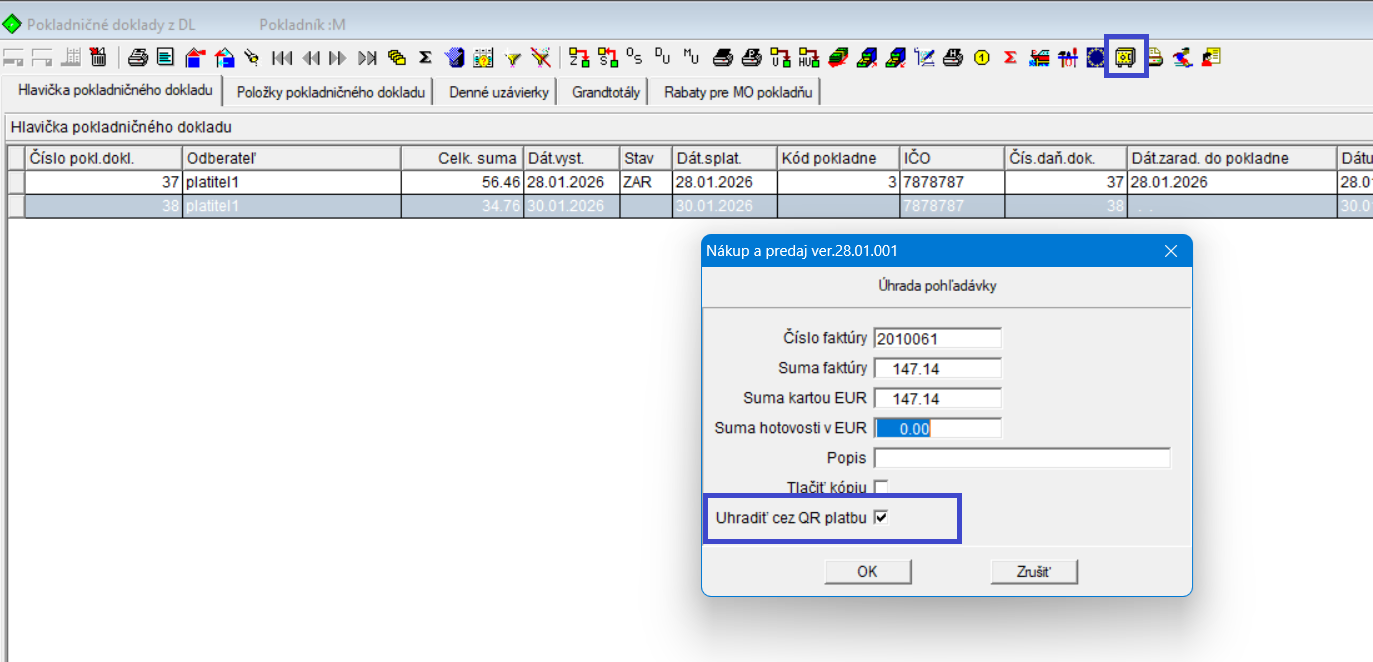Click the crossed-out funnel remove filter icon
The image size is (1373, 662).
tap(541, 57)
